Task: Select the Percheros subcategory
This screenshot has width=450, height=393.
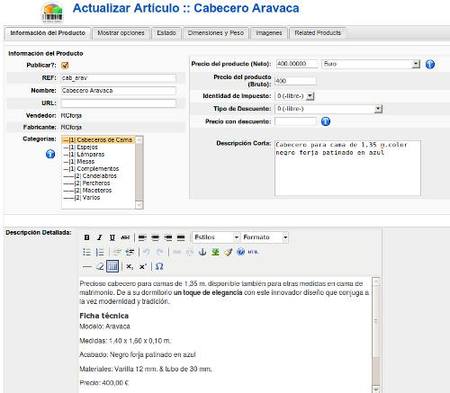Action: [x=98, y=183]
